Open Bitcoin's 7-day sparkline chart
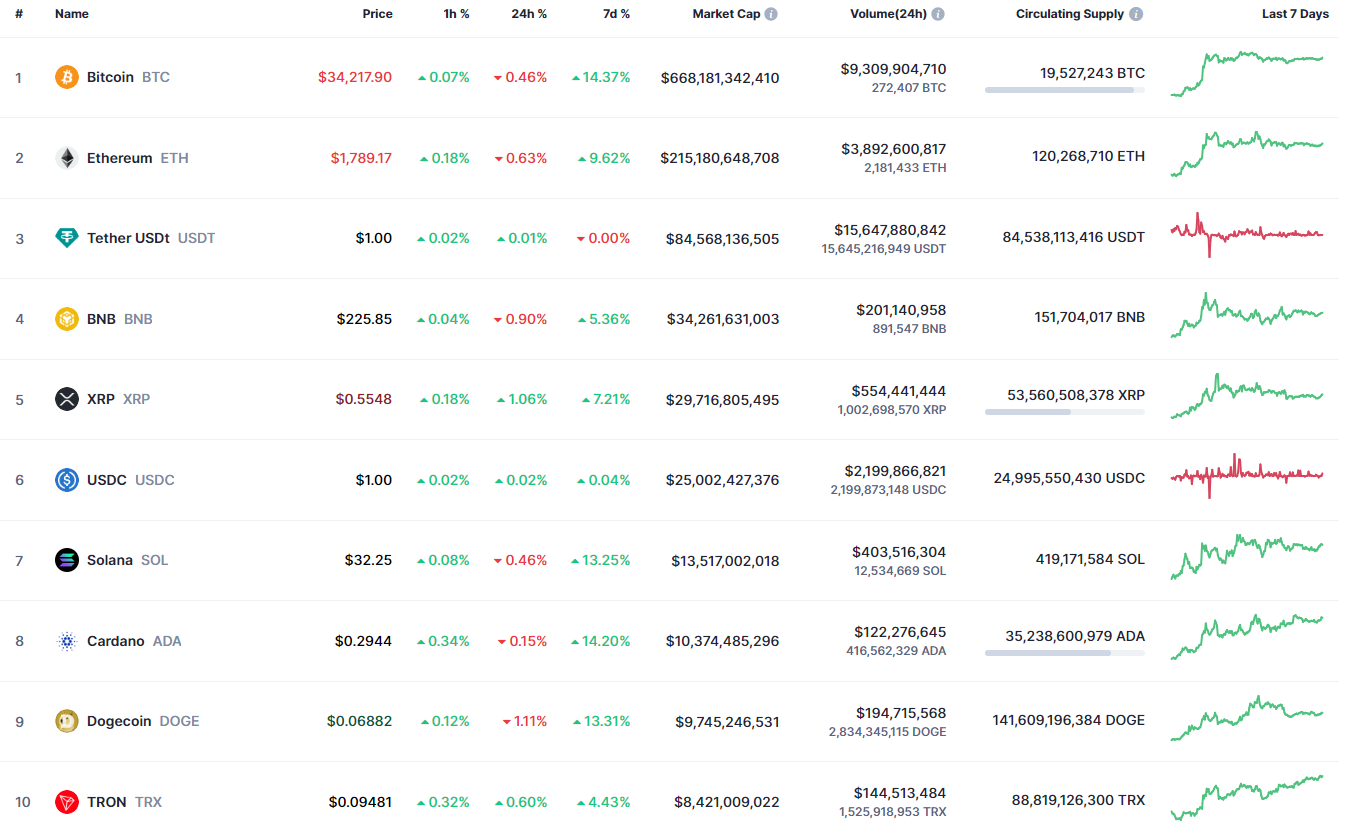 (1246, 73)
